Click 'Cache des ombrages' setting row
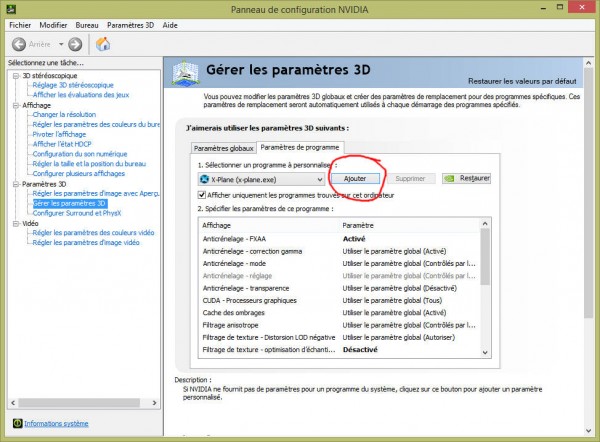Image resolution: width=600 pixels, height=442 pixels. [x=339, y=313]
